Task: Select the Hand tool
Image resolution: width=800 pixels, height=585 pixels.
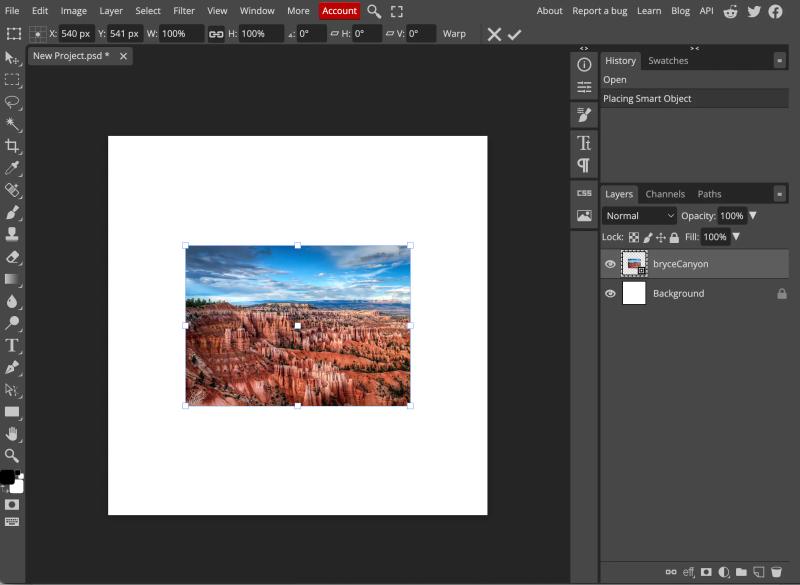Action: pos(12,434)
